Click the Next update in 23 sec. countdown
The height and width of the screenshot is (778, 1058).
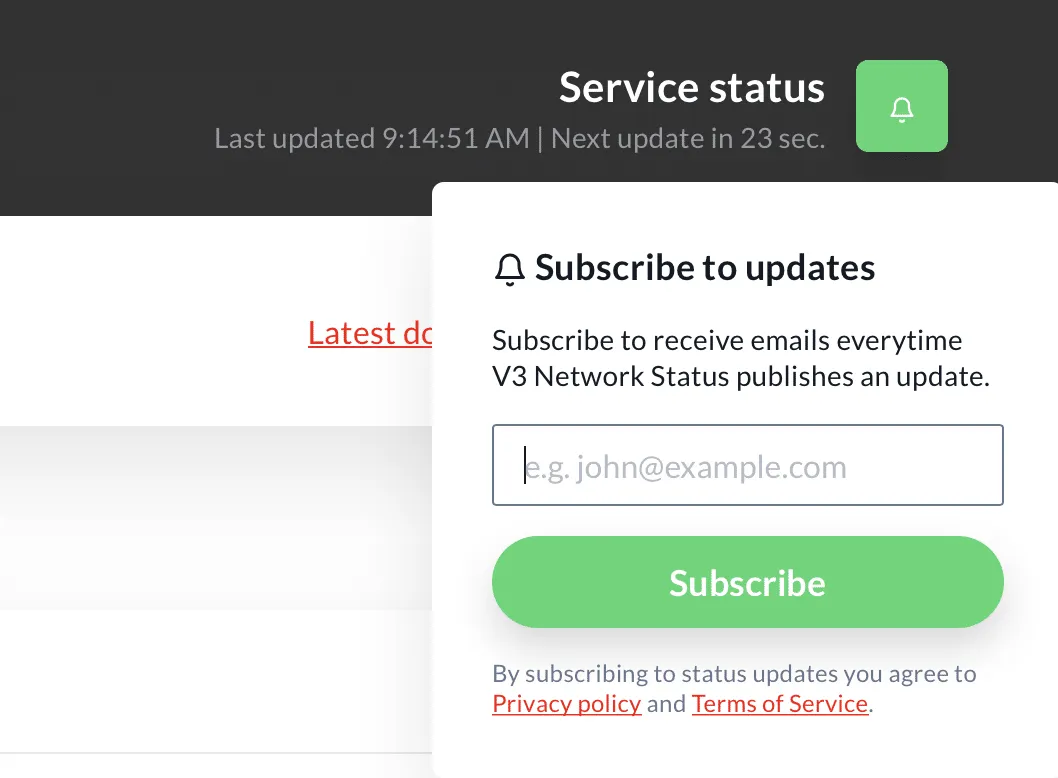tap(687, 139)
